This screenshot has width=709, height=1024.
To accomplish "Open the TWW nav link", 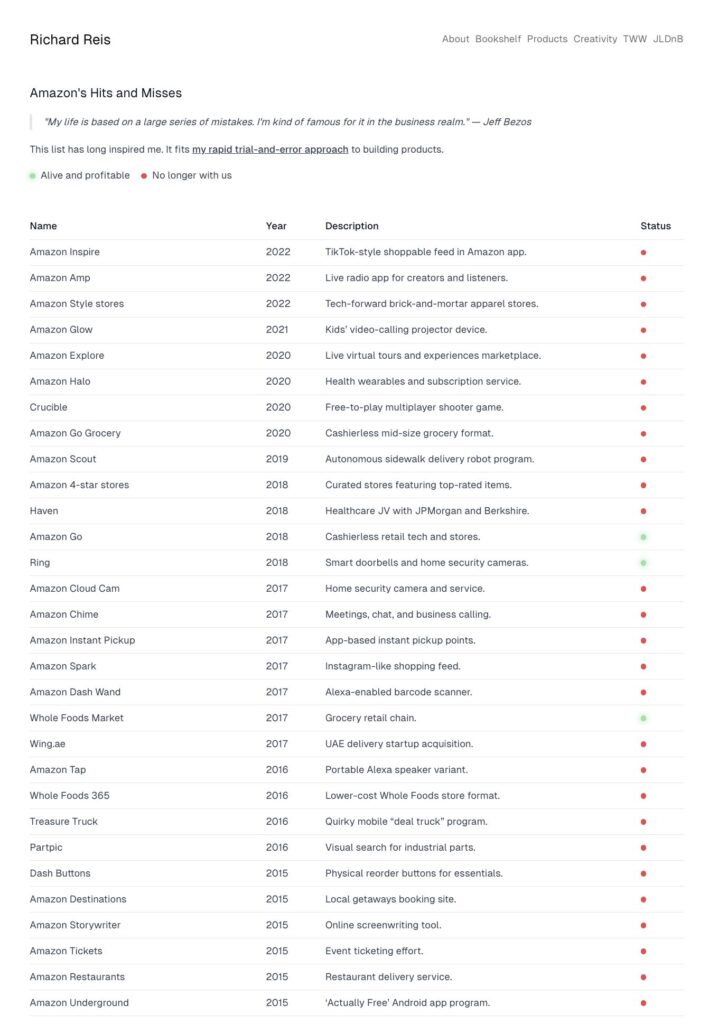I will (635, 39).
